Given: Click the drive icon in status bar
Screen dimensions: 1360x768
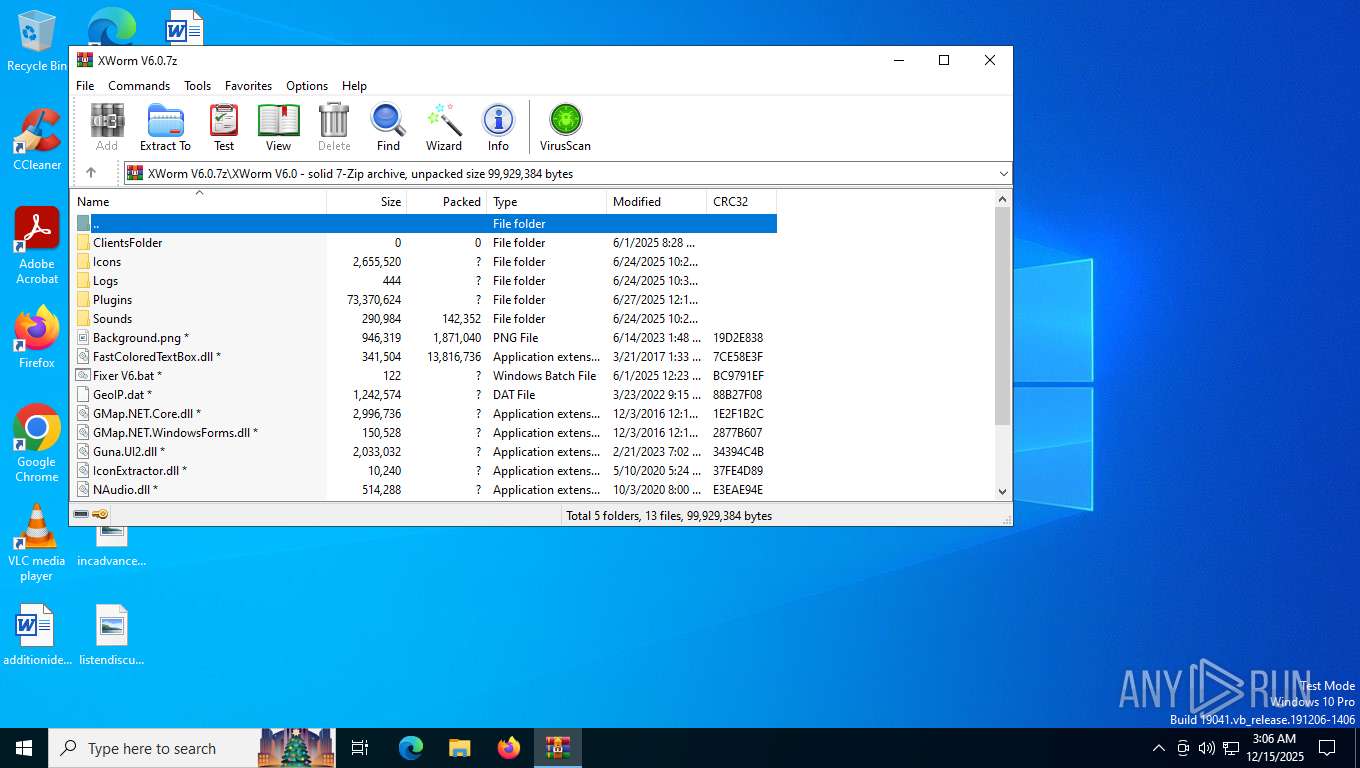Looking at the screenshot, I should click(x=81, y=514).
